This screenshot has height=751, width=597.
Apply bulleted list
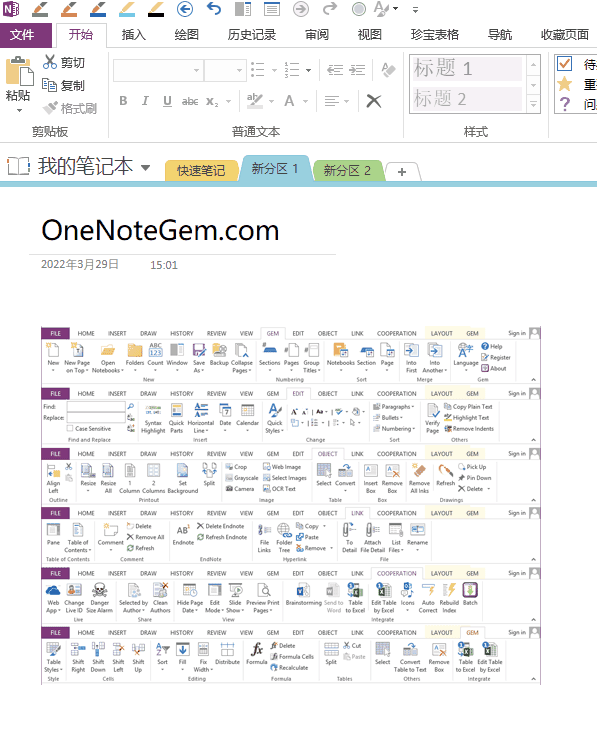pyautogui.click(x=258, y=70)
